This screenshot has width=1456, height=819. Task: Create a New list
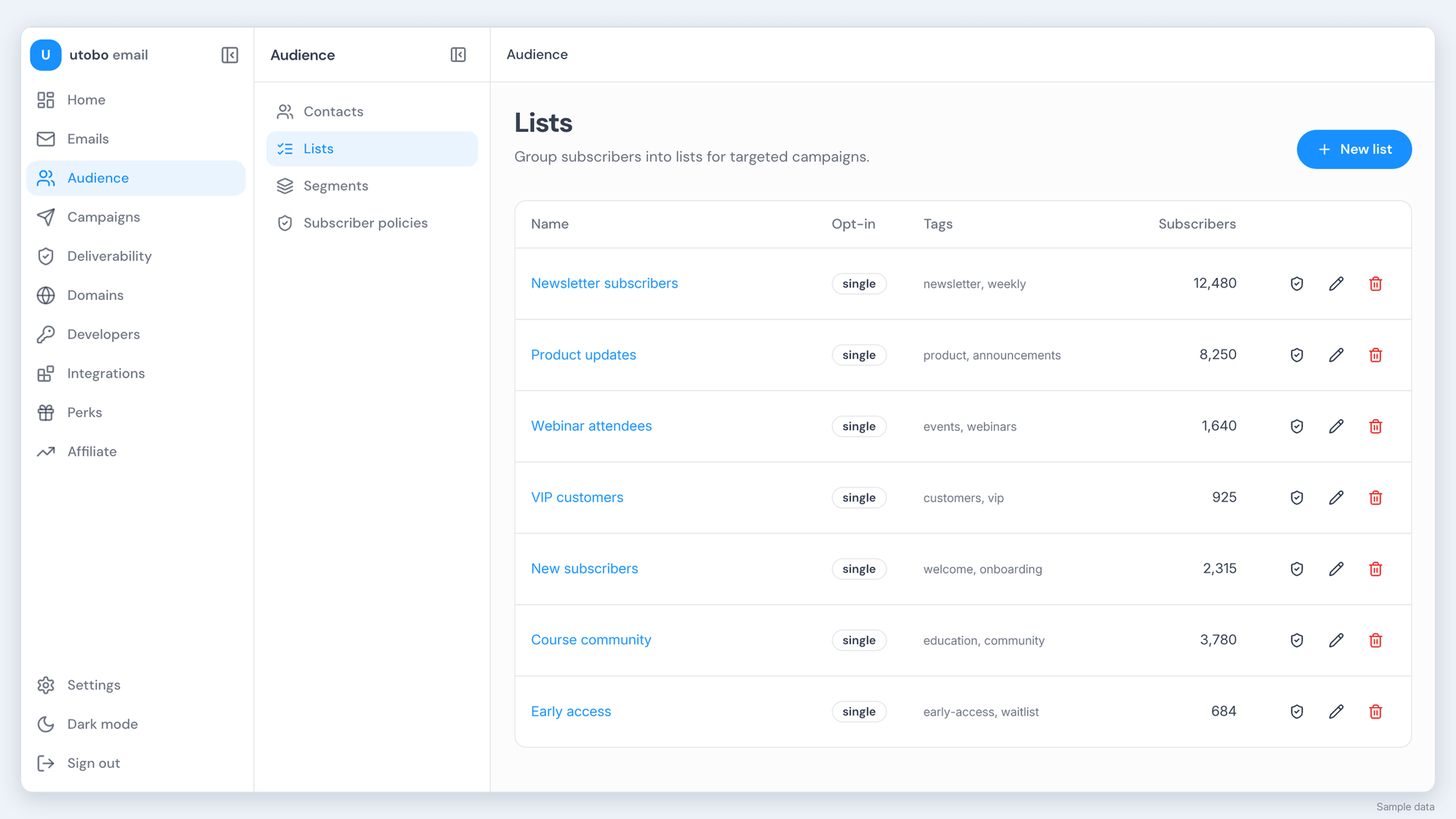(x=1354, y=149)
